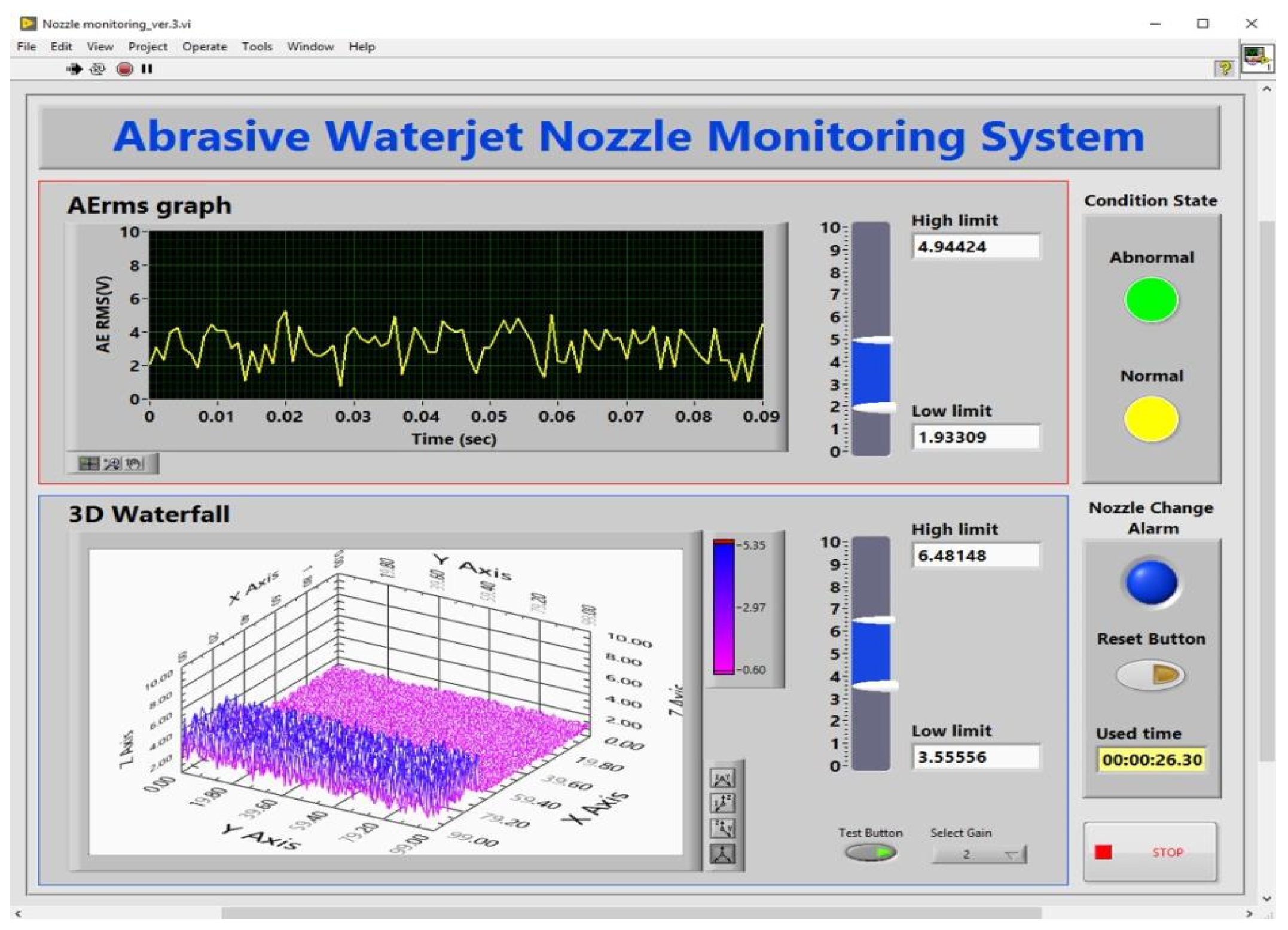Click the Run arrow in toolbar
Viewport: 1288px width, 930px height.
click(x=74, y=69)
